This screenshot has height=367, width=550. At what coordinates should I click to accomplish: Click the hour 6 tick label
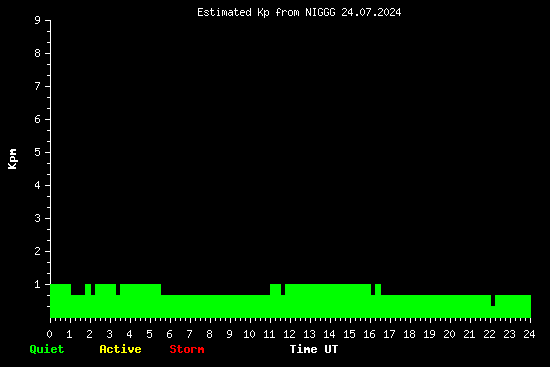click(x=169, y=334)
